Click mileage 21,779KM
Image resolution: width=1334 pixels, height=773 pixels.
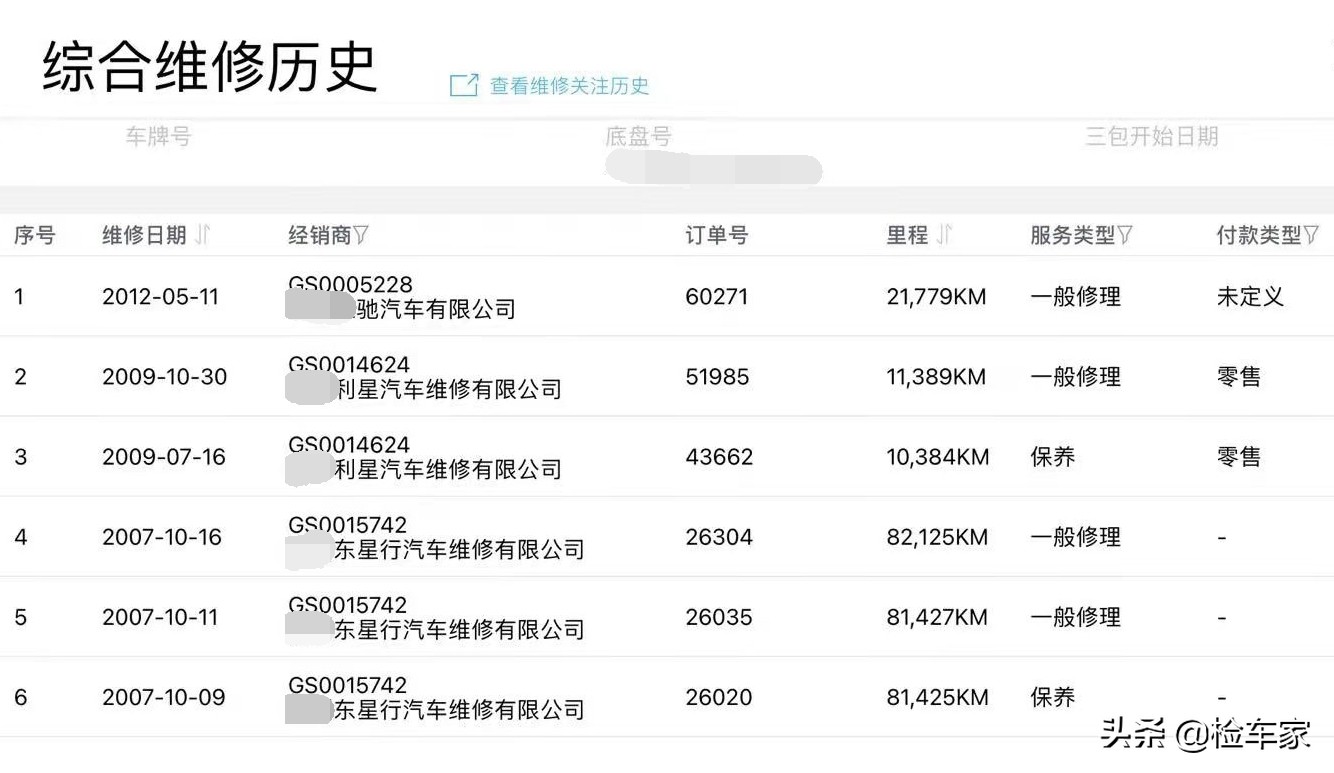[937, 297]
